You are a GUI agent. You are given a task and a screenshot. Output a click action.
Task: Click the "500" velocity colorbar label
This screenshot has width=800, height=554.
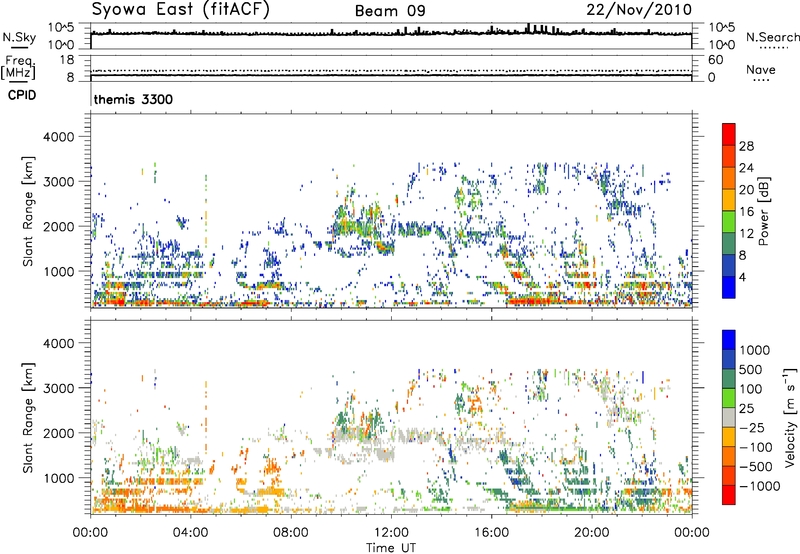(750, 369)
